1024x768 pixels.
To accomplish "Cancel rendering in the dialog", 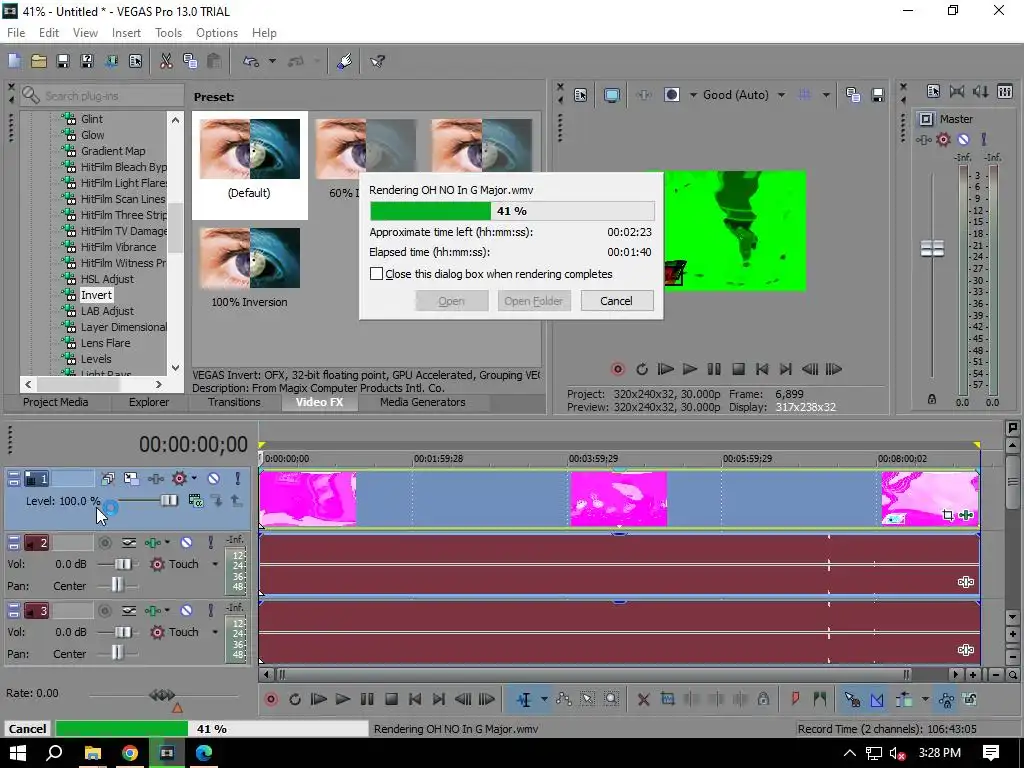I will point(616,301).
